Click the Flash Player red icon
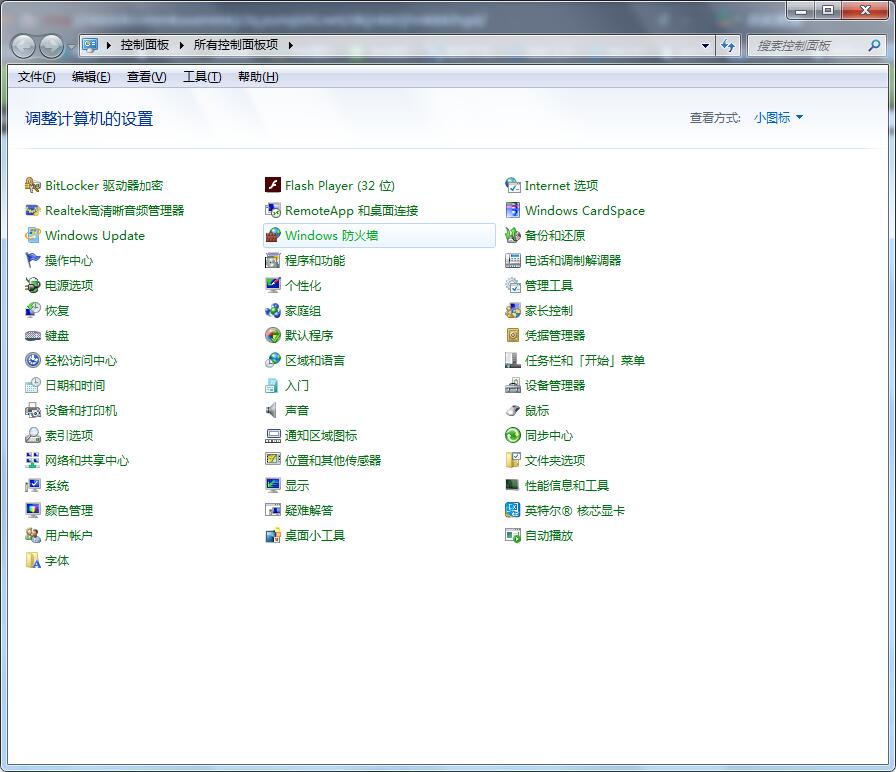The image size is (896, 772). (273, 185)
